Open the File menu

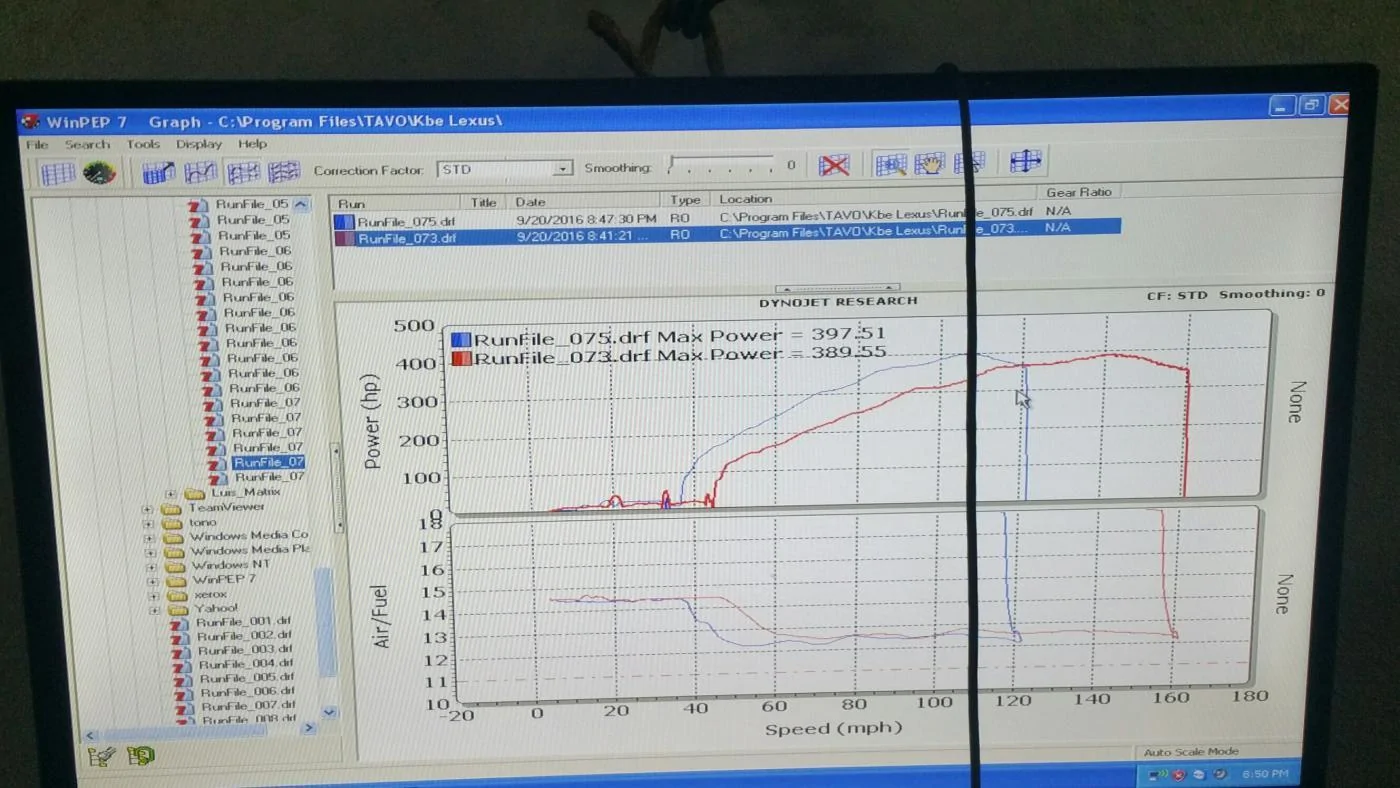[x=37, y=145]
